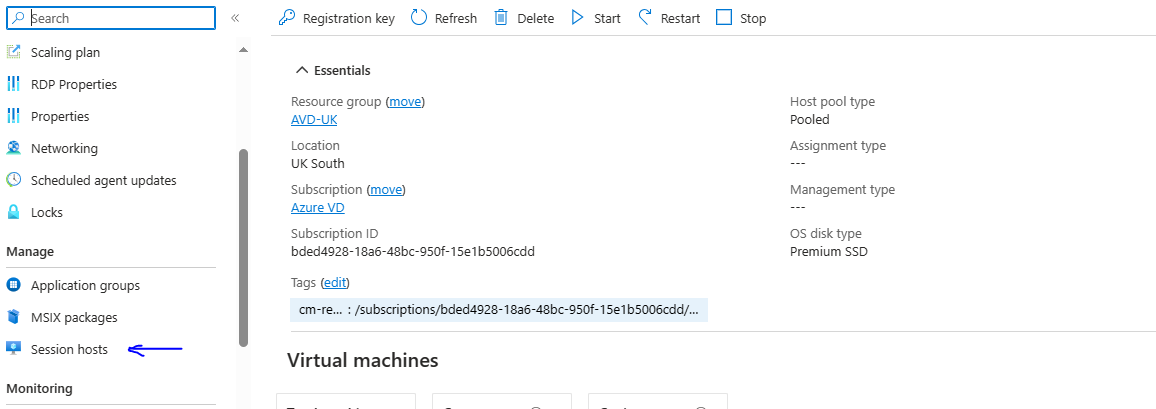Open Session hosts menu item
1156x409 pixels.
coord(69,350)
